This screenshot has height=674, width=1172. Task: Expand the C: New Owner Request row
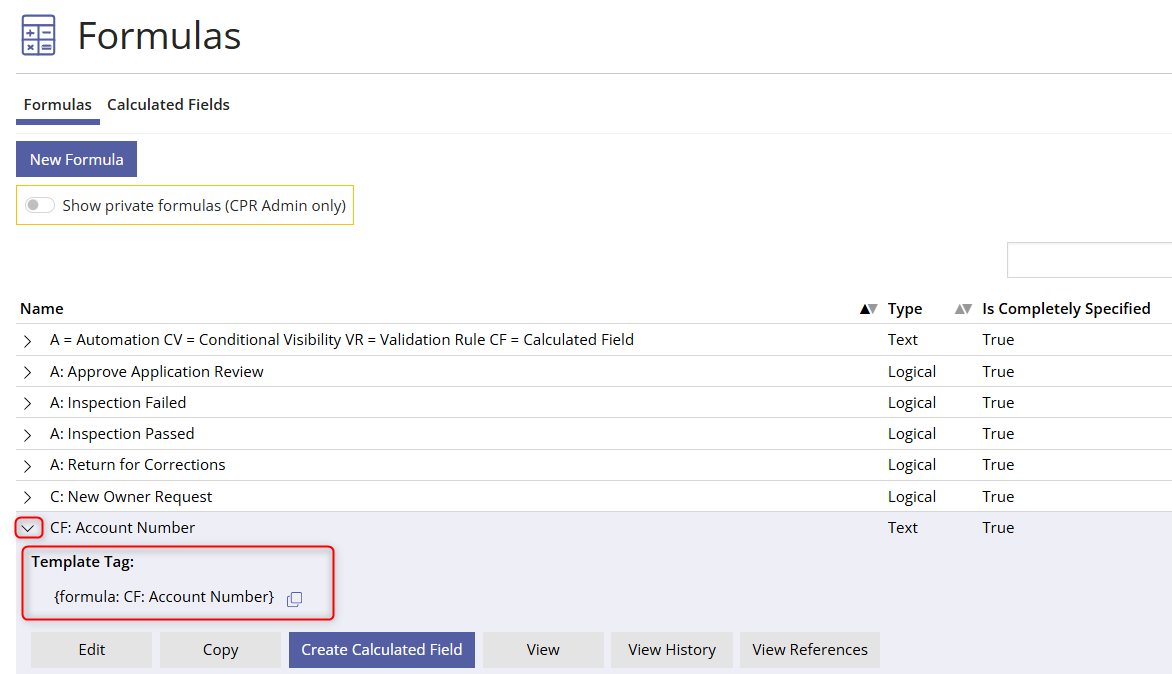pyautogui.click(x=28, y=497)
